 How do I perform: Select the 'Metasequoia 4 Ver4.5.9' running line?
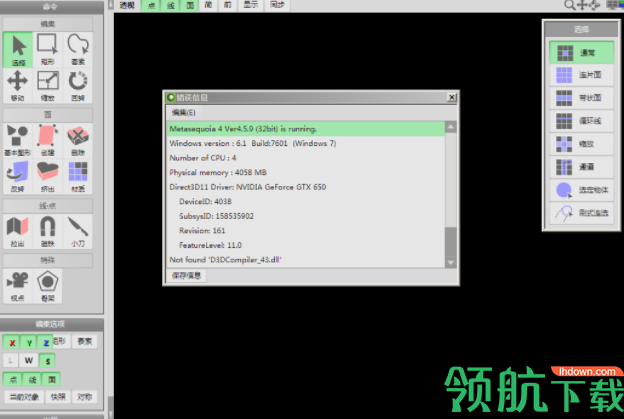(x=305, y=129)
